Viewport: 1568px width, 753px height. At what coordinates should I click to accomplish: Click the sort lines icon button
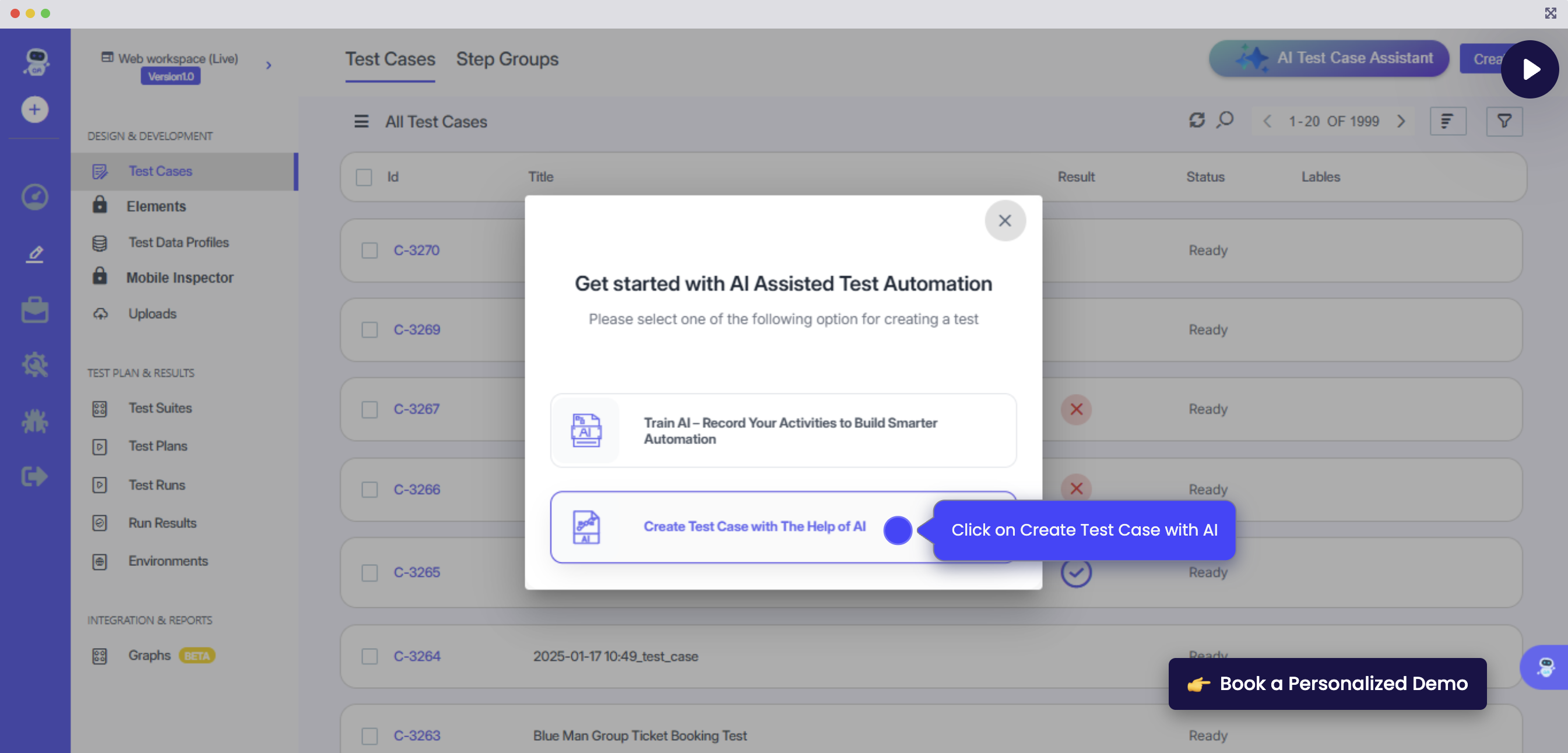click(x=1447, y=121)
